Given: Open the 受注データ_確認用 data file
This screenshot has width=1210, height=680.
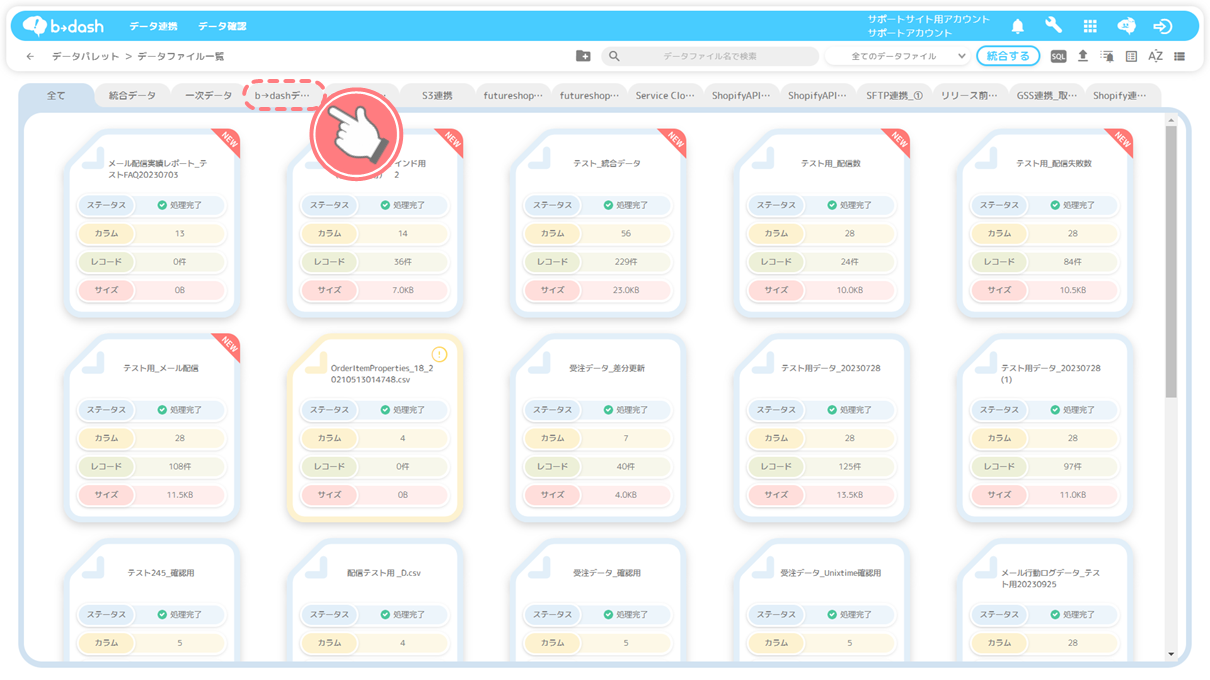Looking at the screenshot, I should [598, 600].
